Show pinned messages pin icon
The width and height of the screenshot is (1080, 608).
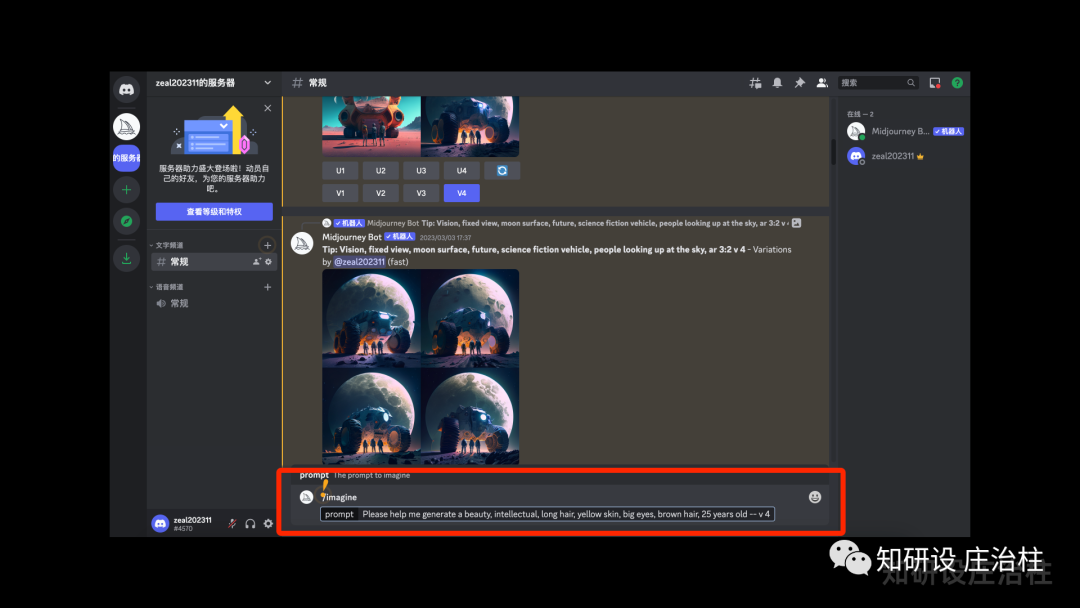coord(799,83)
